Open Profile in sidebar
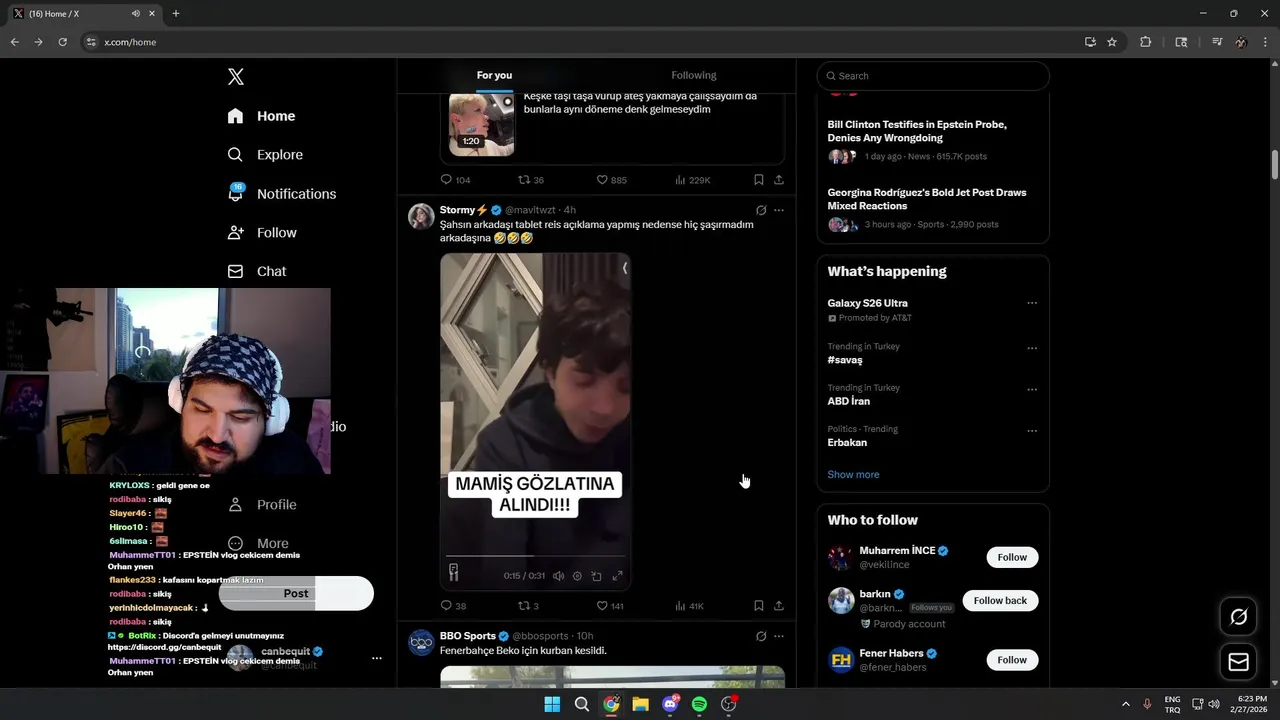 262,505
